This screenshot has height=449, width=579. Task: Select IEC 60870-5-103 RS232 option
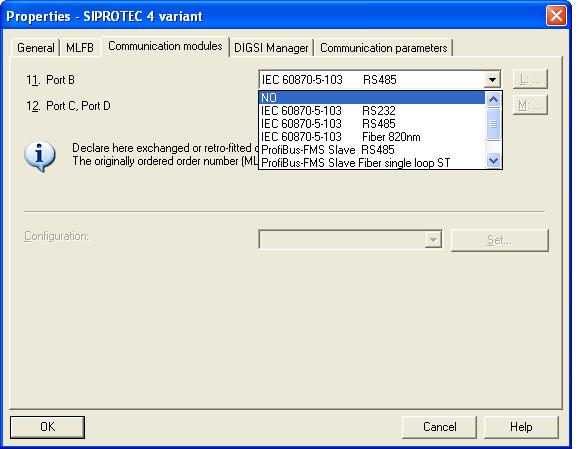click(372, 111)
